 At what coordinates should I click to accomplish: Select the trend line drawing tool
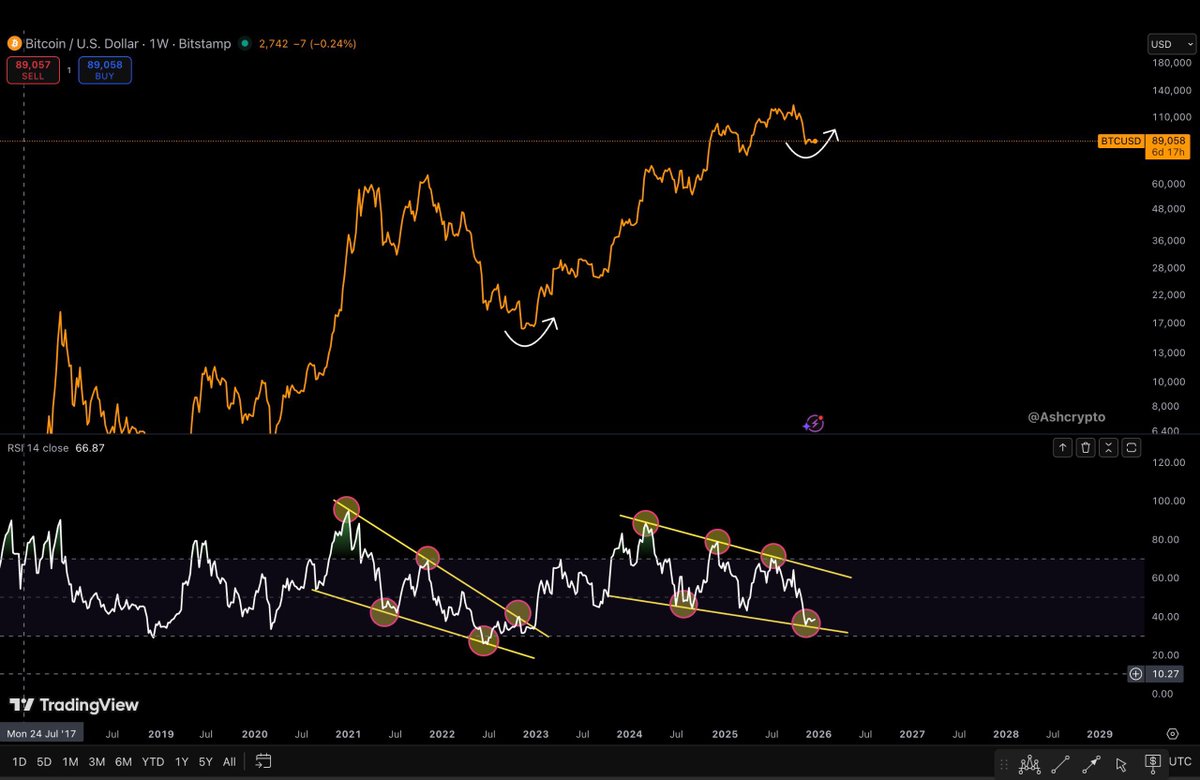(1060, 763)
